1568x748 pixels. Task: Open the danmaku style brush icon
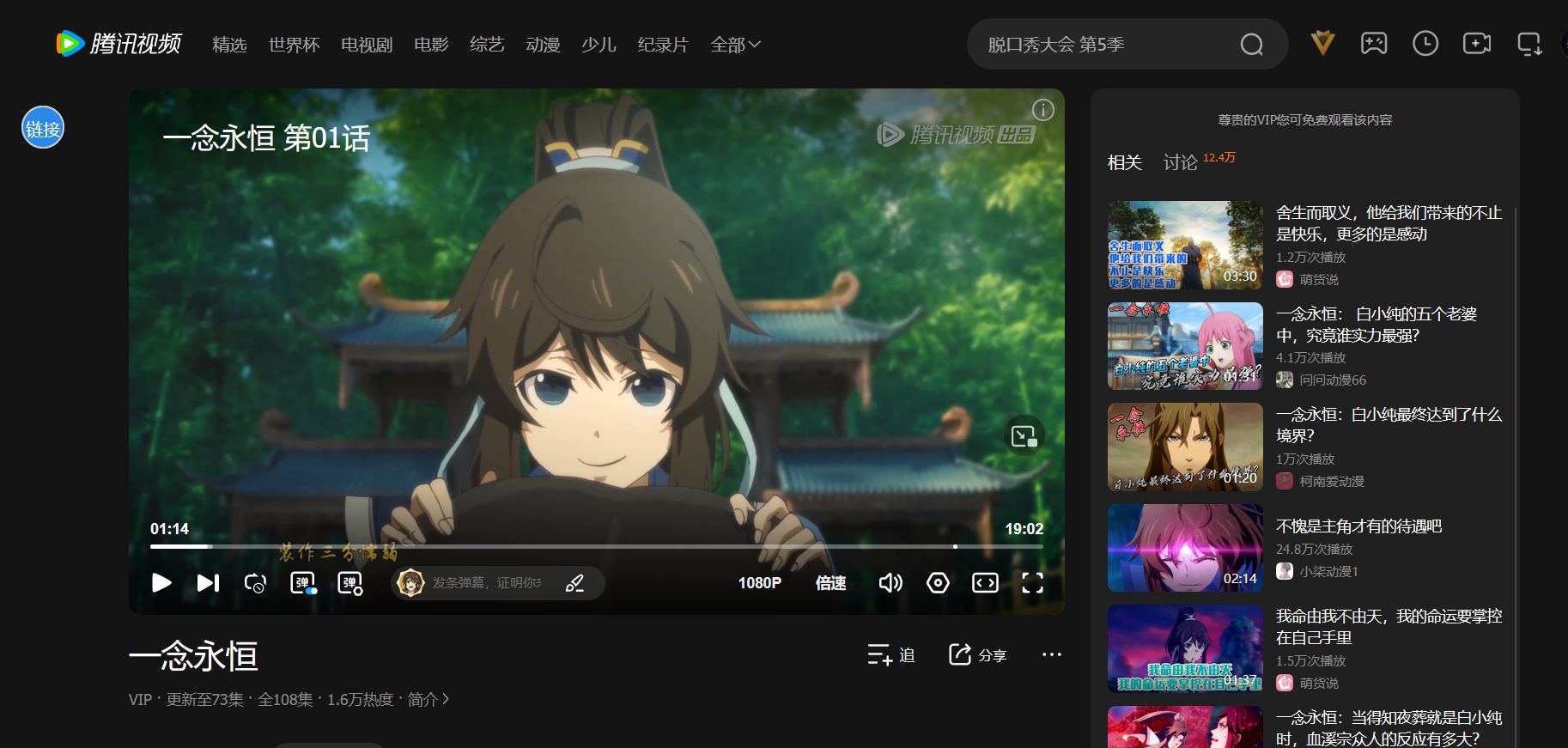[x=574, y=583]
